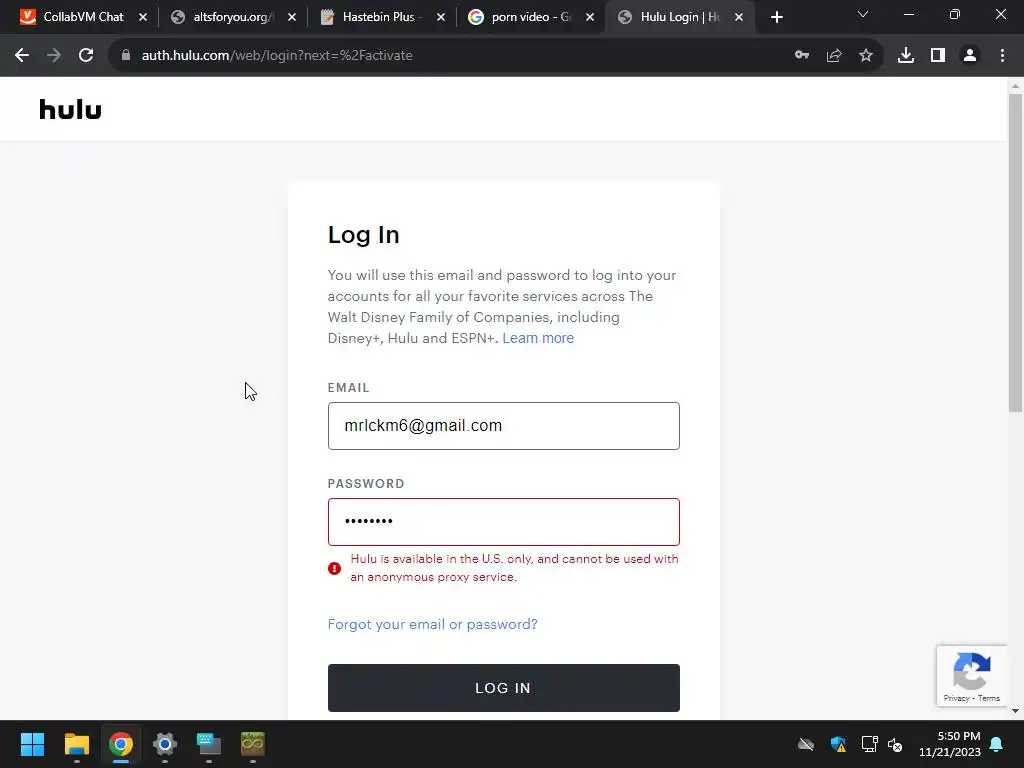1024x768 pixels.
Task: Switch to the Google search tab
Action: [529, 18]
